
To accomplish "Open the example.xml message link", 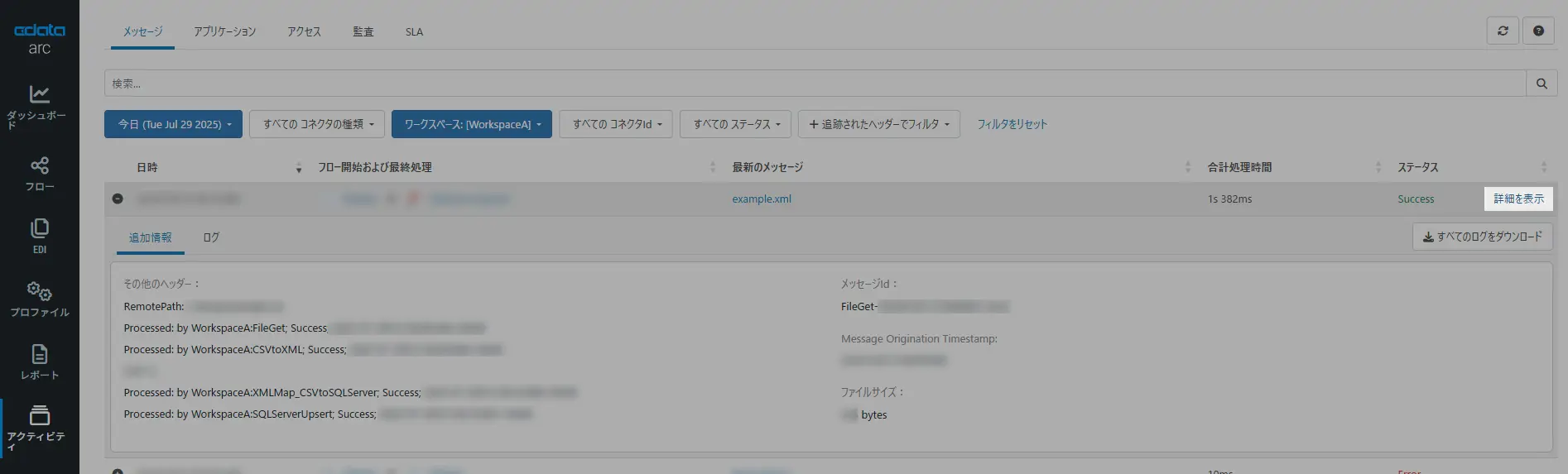I will [762, 199].
